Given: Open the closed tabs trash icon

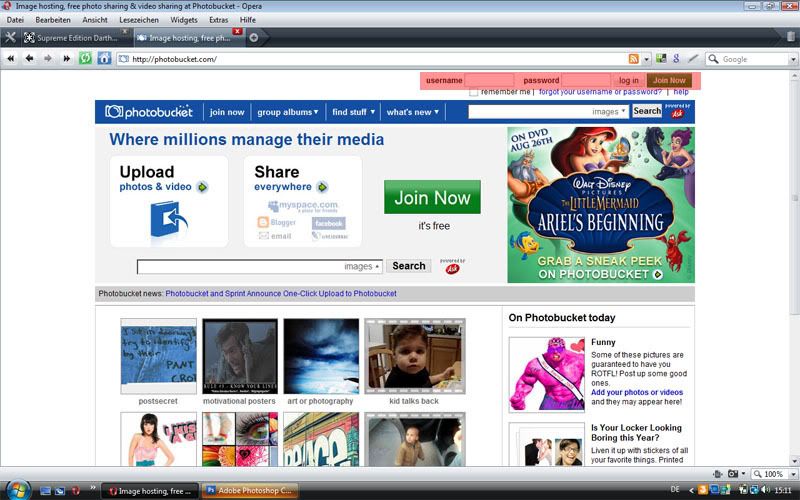Looking at the screenshot, I should [790, 37].
